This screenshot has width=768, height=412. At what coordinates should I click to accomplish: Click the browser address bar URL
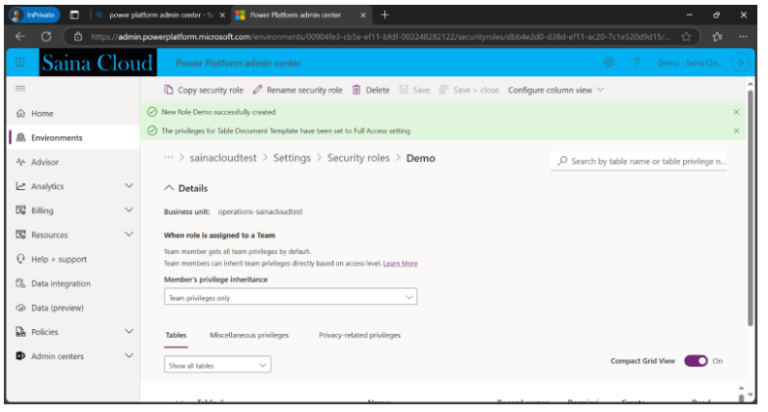point(380,37)
